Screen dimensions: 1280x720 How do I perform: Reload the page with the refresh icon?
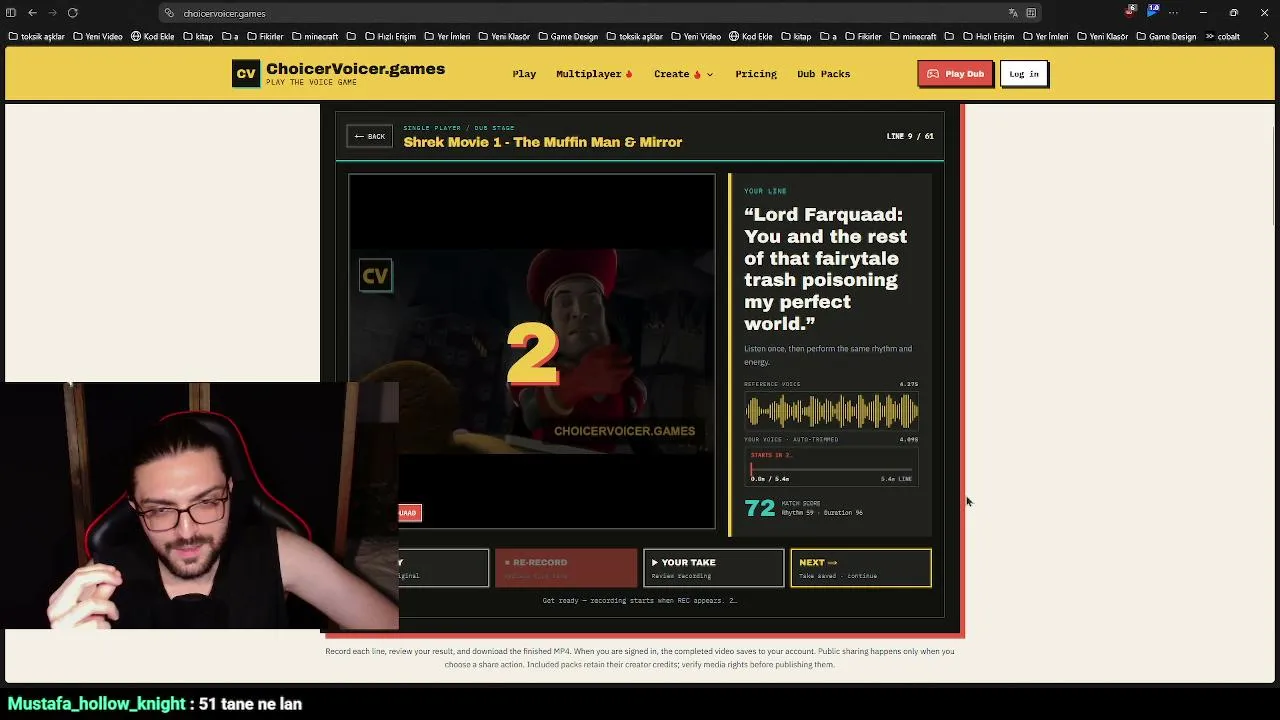73,13
